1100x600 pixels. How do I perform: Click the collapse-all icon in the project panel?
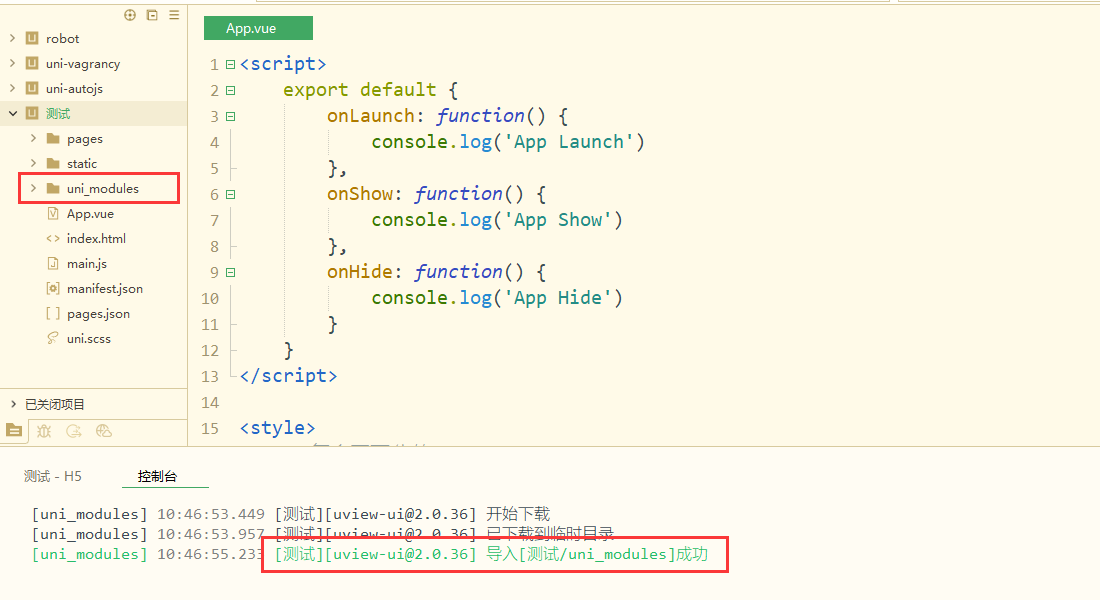(152, 15)
